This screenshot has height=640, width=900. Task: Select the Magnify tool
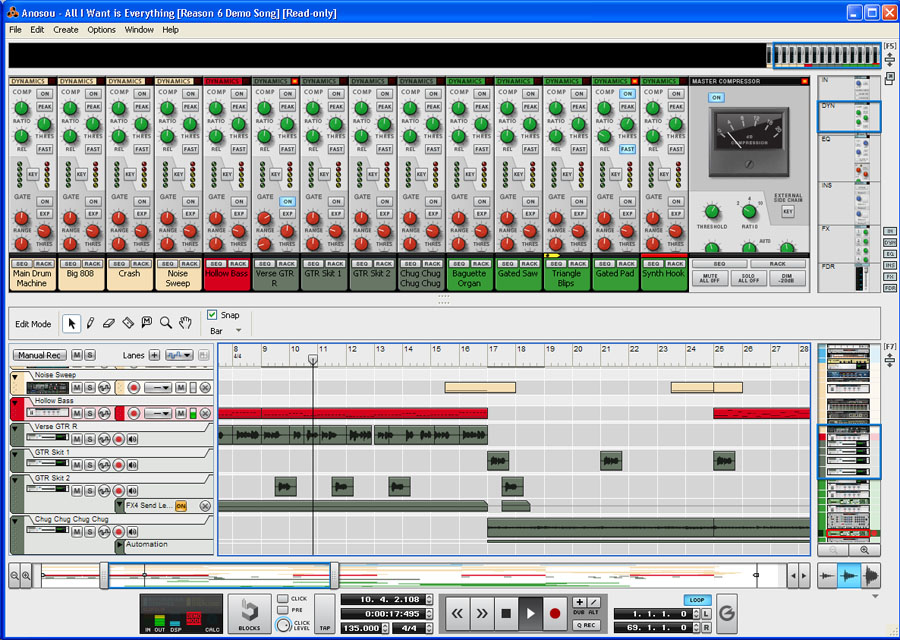point(166,323)
